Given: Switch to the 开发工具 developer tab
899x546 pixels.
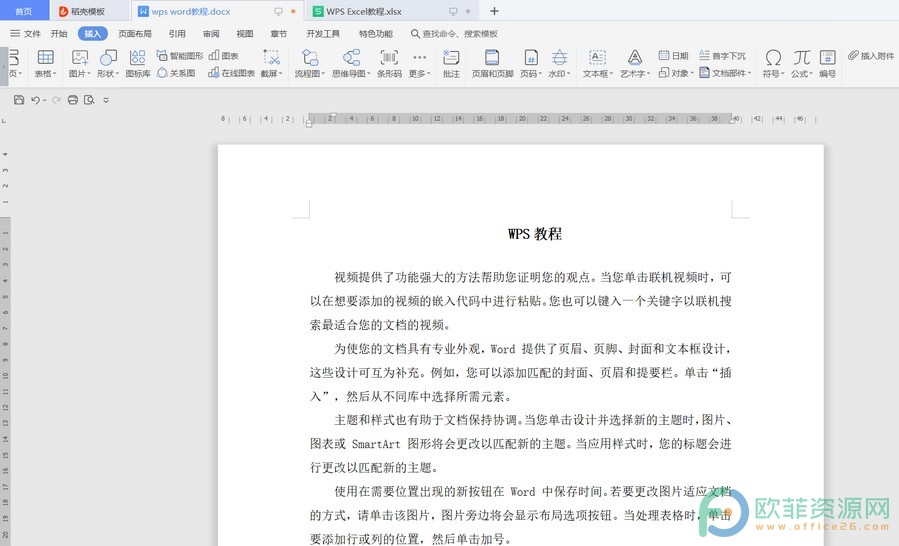Looking at the screenshot, I should [323, 34].
